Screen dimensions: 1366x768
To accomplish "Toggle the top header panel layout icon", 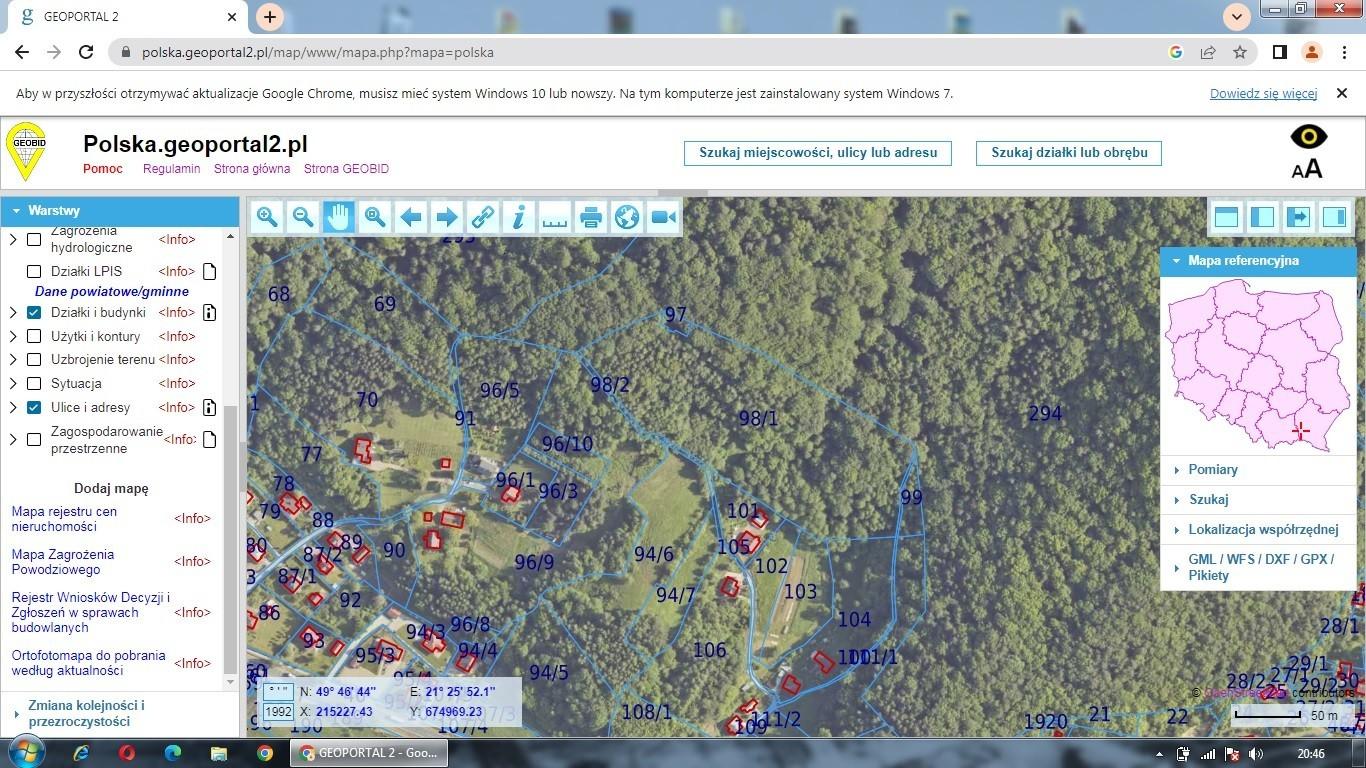I will click(x=1226, y=217).
